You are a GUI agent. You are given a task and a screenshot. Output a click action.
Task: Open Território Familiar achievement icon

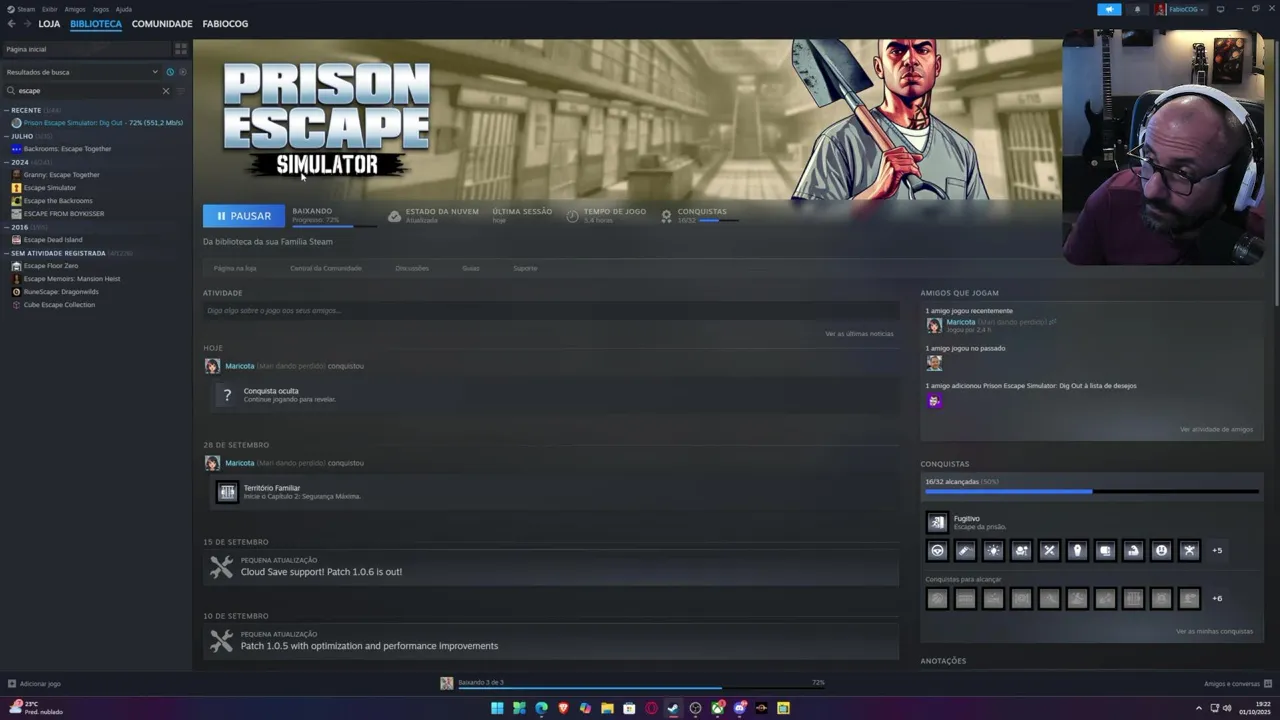(227, 492)
